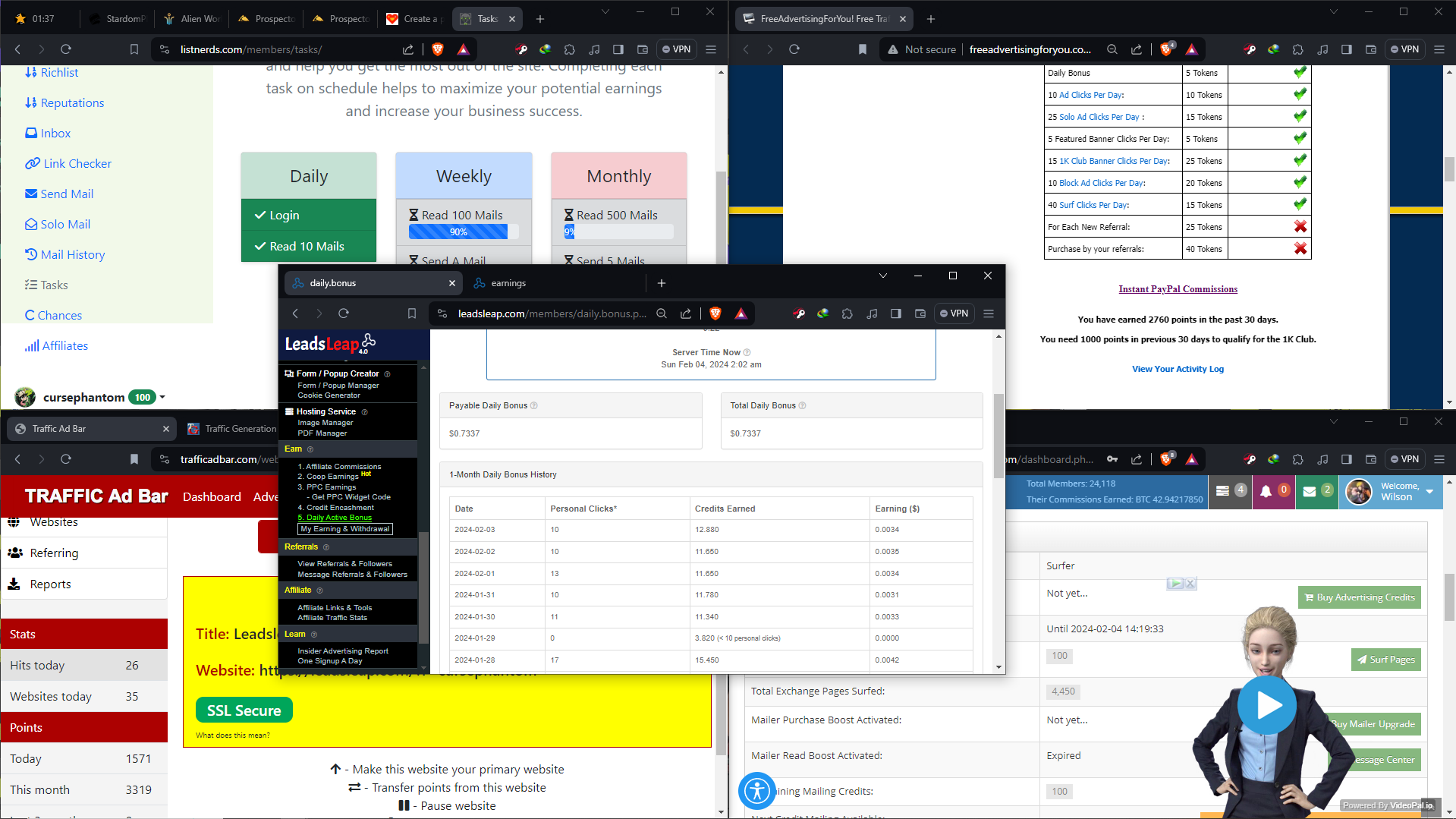Screen dimensions: 1456x819
Task: Click Brave rewards triangle in freeadvertisingforyou window
Action: pos(1192,49)
